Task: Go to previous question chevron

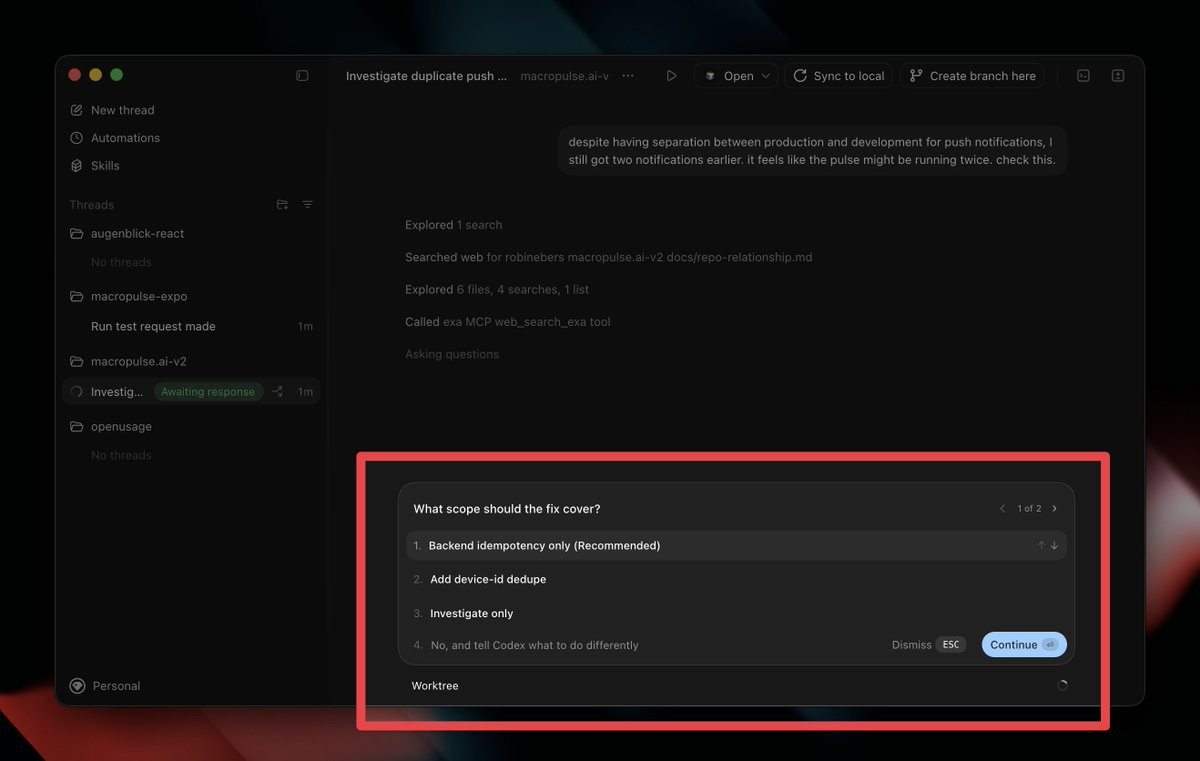Action: [x=1003, y=509]
